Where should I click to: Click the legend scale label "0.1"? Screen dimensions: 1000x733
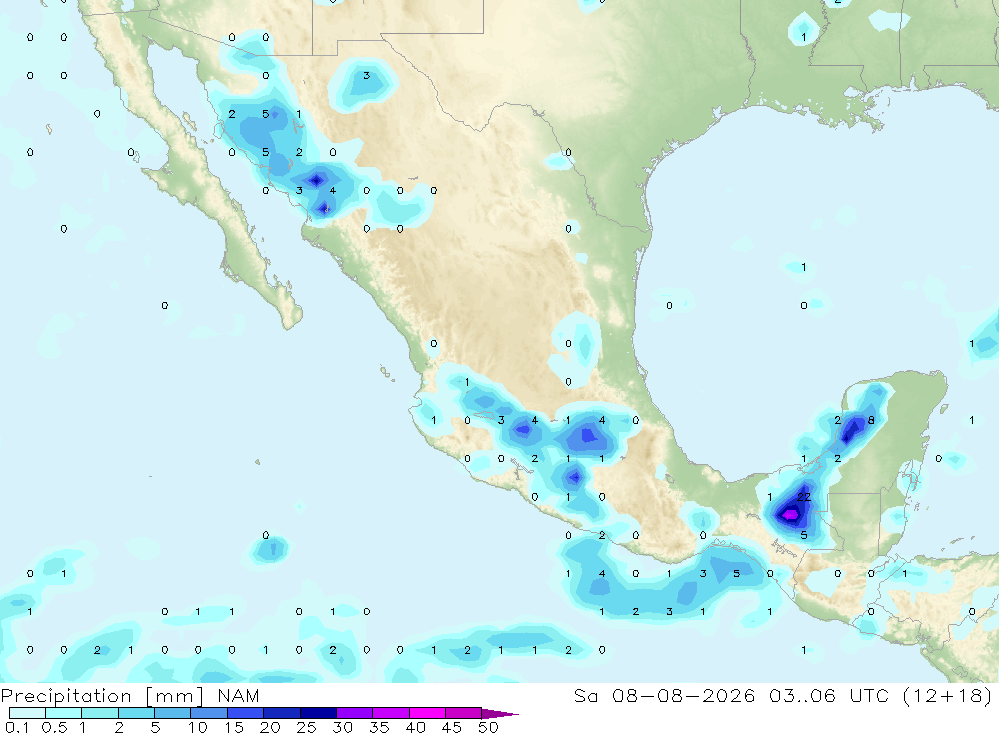(x=17, y=727)
